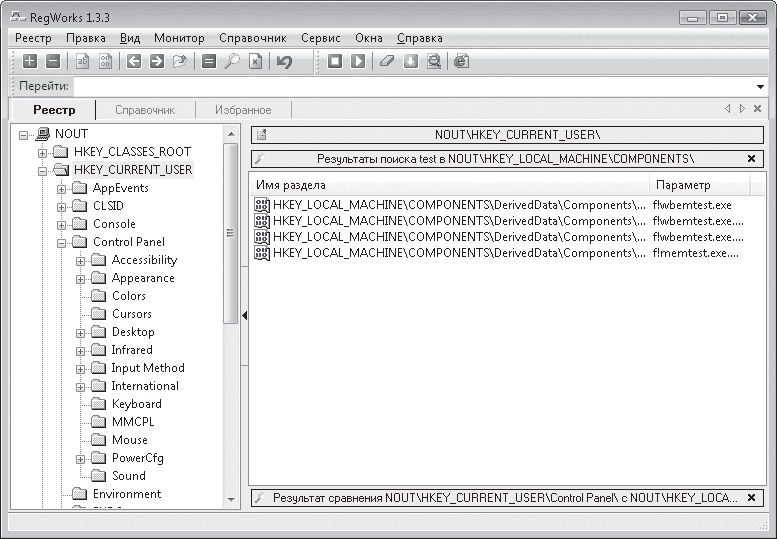Expand the Accessibility key node
This screenshot has width=777, height=539.
[x=81, y=260]
